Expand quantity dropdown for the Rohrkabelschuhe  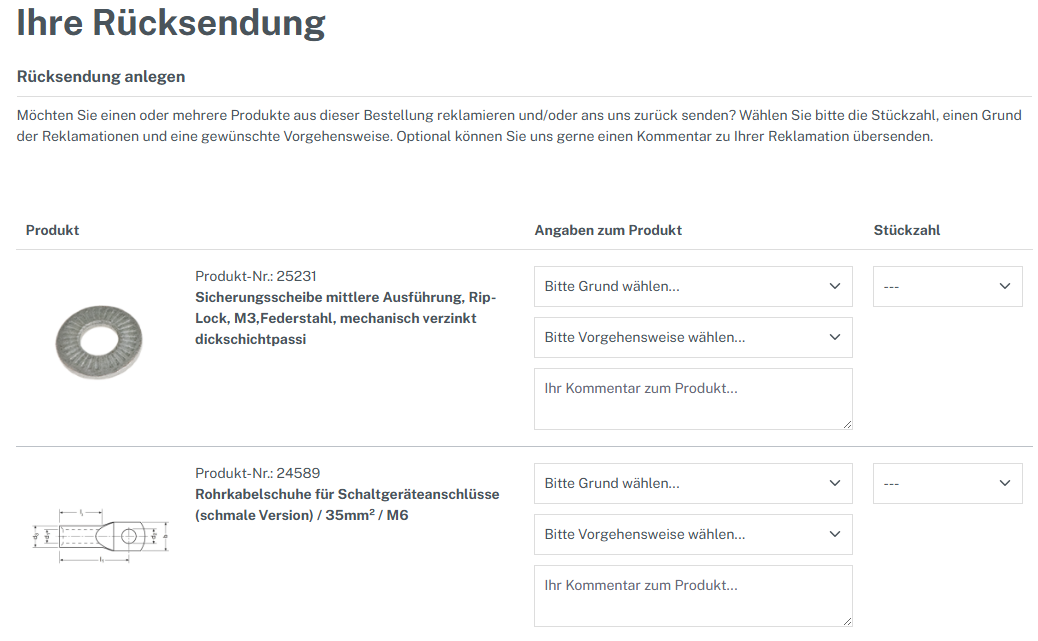click(x=947, y=484)
